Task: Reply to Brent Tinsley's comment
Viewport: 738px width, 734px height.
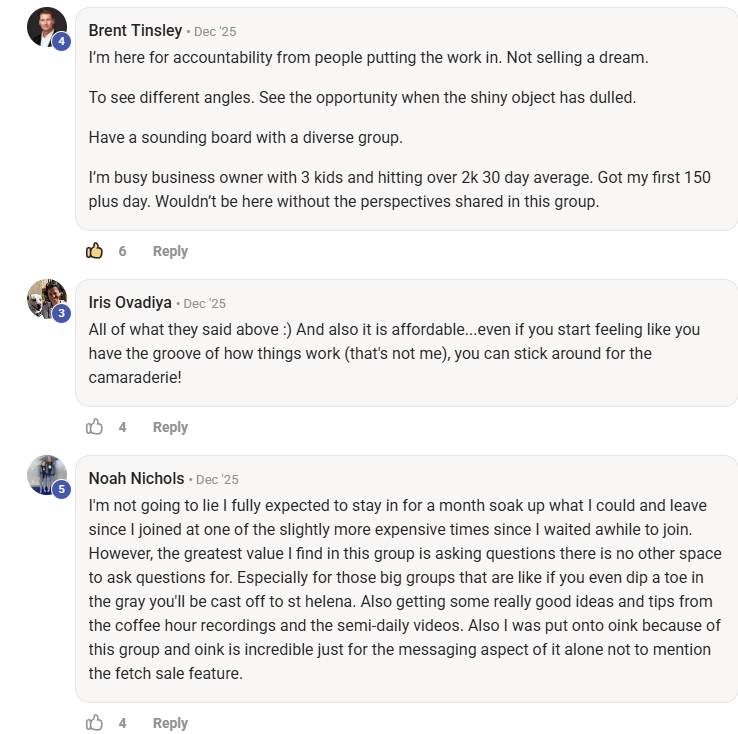Action: [x=170, y=251]
